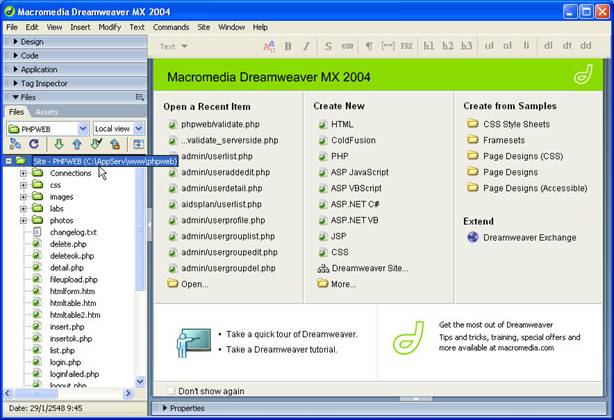Create a new PHP document
Image resolution: width=614 pixels, height=420 pixels.
pyautogui.click(x=340, y=156)
